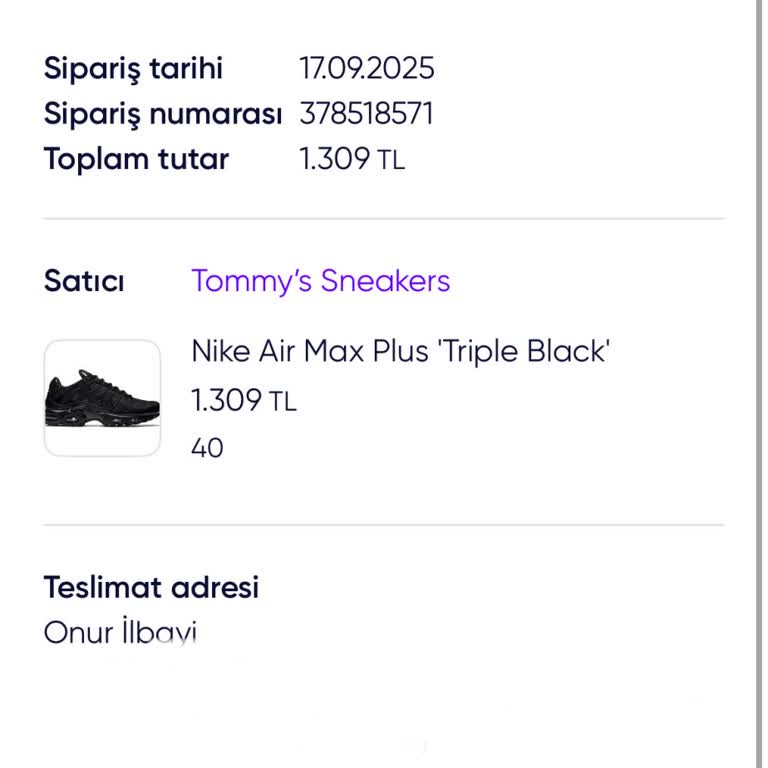The width and height of the screenshot is (768, 768).
Task: Click the Satıcı label
Action: click(84, 281)
